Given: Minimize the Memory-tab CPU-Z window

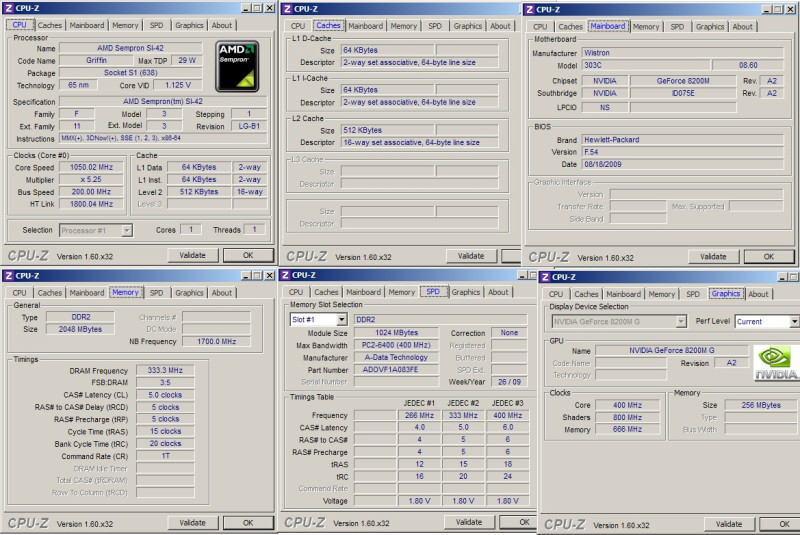Looking at the screenshot, I should pyautogui.click(x=246, y=276).
